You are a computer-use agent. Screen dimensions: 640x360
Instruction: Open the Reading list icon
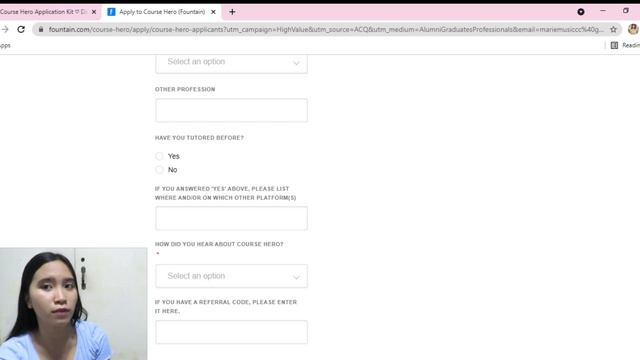click(x=614, y=45)
